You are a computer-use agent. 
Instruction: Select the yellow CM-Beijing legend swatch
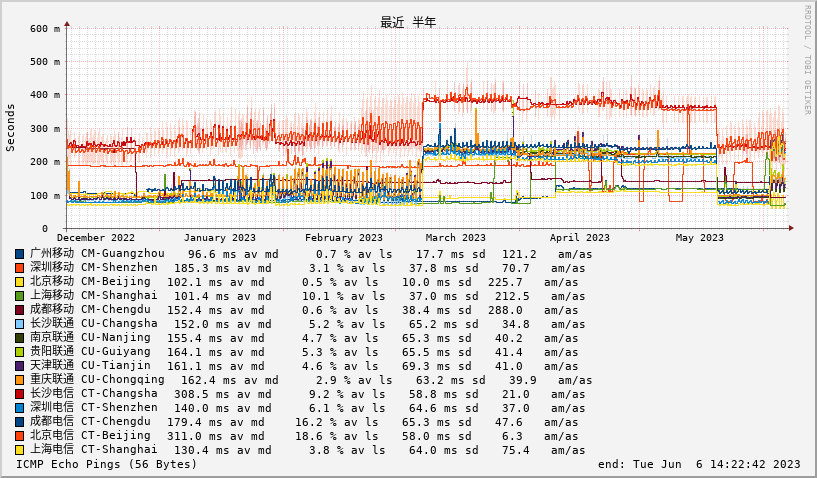(x=20, y=282)
